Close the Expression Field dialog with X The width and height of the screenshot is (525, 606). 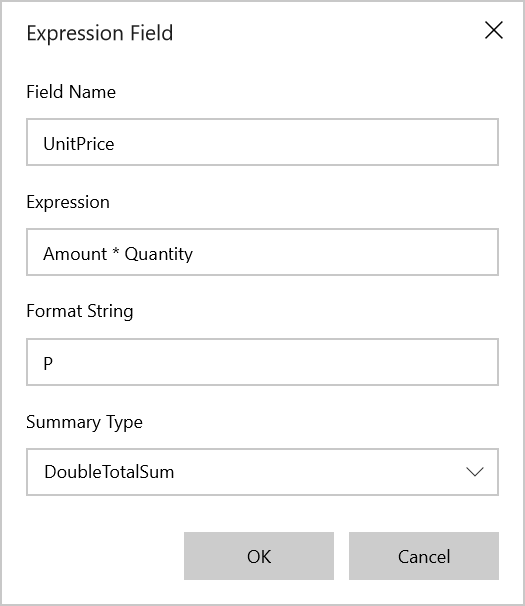(x=494, y=30)
